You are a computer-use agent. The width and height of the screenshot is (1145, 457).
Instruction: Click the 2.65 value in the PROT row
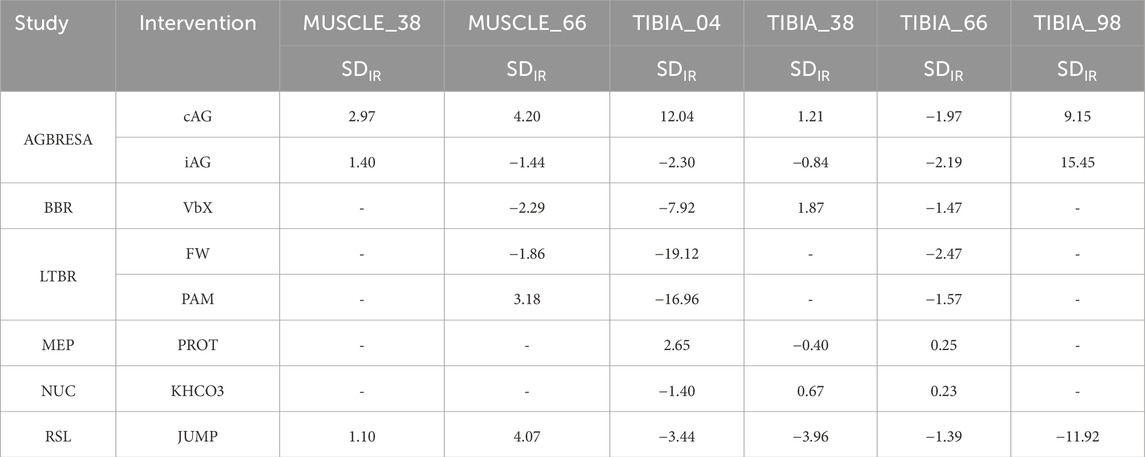pos(654,343)
